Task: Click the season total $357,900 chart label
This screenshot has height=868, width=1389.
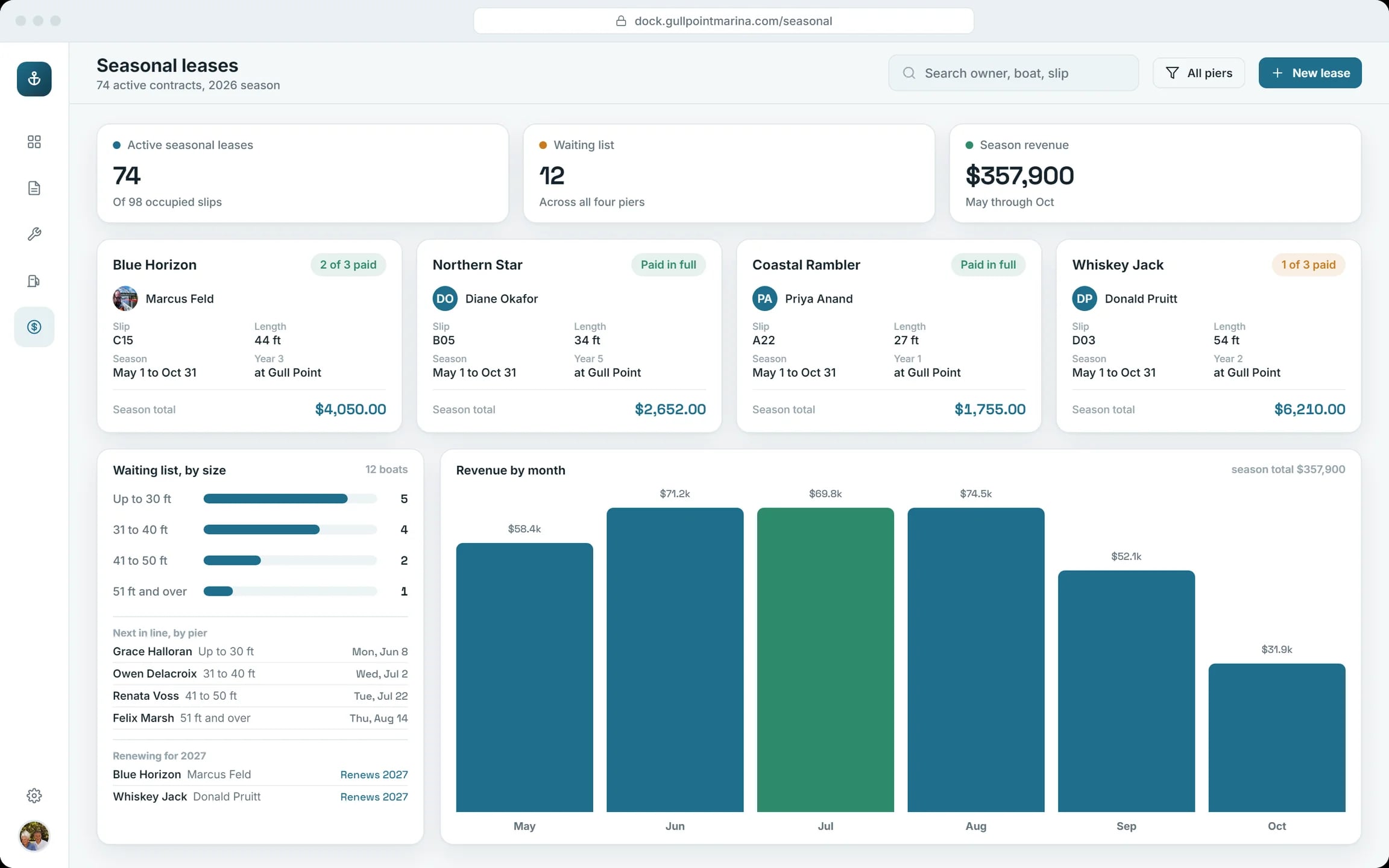Action: [1288, 470]
